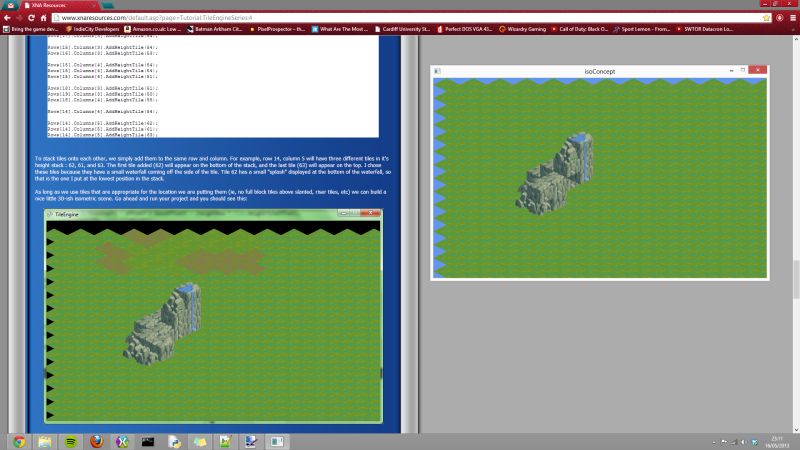This screenshot has width=800, height=450.
Task: Click the waterfall rock in isoConcept window
Action: [556, 173]
